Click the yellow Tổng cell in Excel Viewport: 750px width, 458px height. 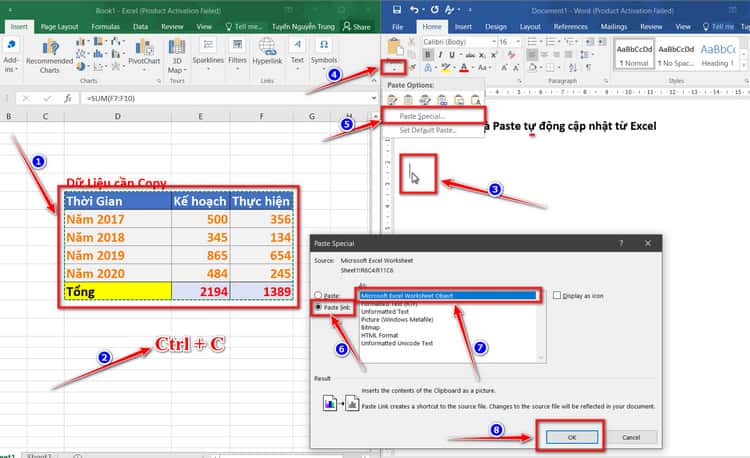(118, 292)
